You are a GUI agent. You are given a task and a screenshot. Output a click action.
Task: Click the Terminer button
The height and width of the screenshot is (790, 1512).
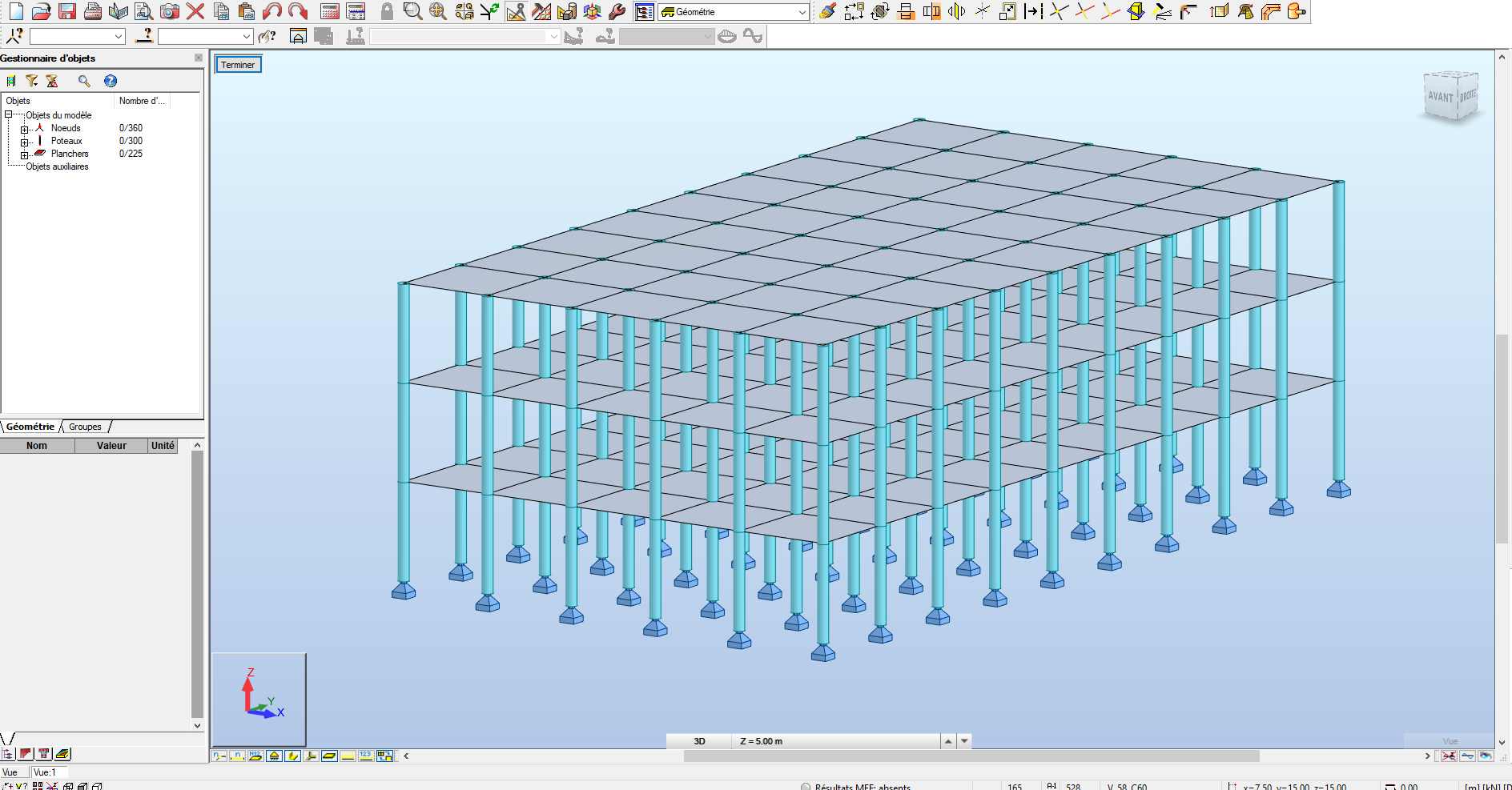point(238,64)
